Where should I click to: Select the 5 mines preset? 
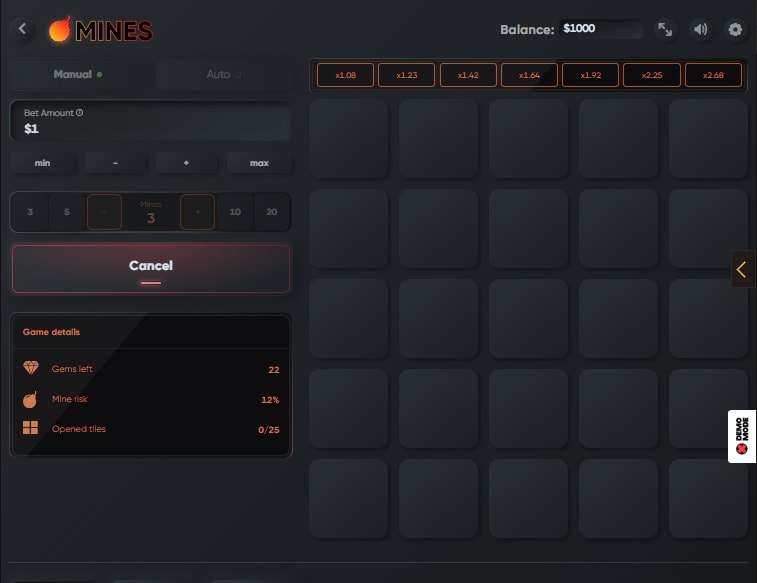[x=67, y=212]
